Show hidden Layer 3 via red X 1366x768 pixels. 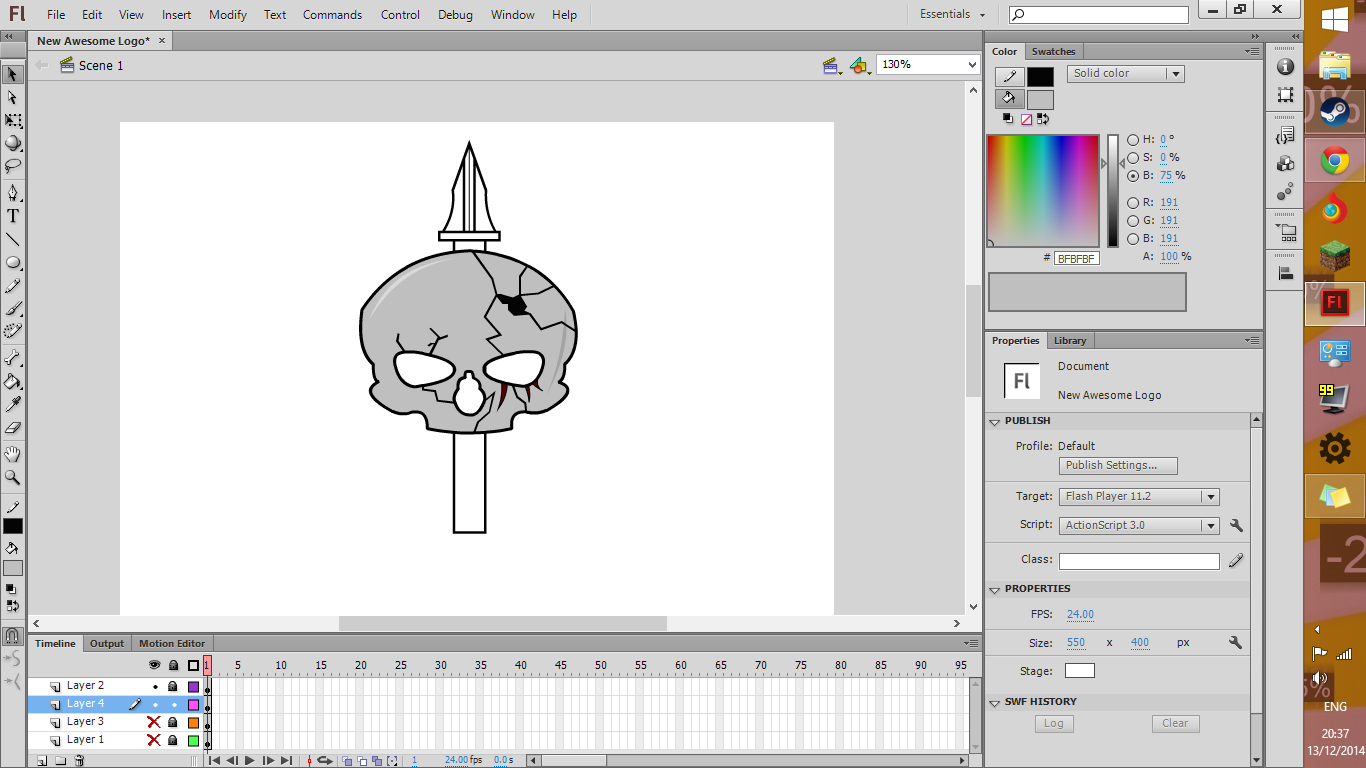(154, 722)
